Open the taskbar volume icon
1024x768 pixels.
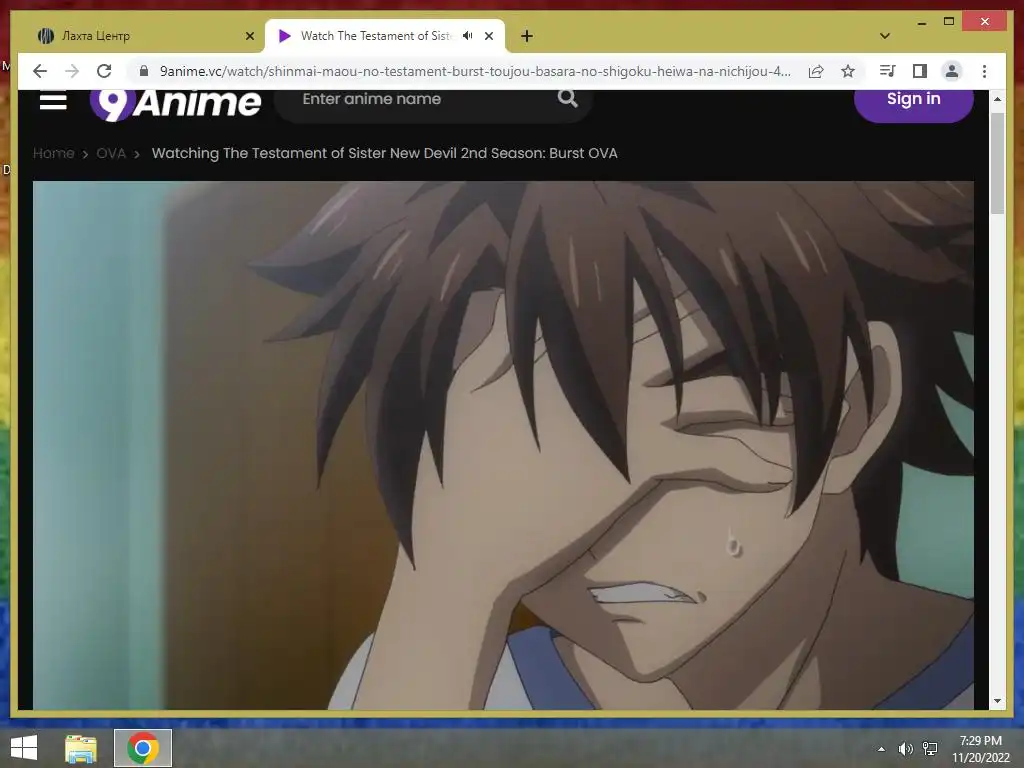905,748
